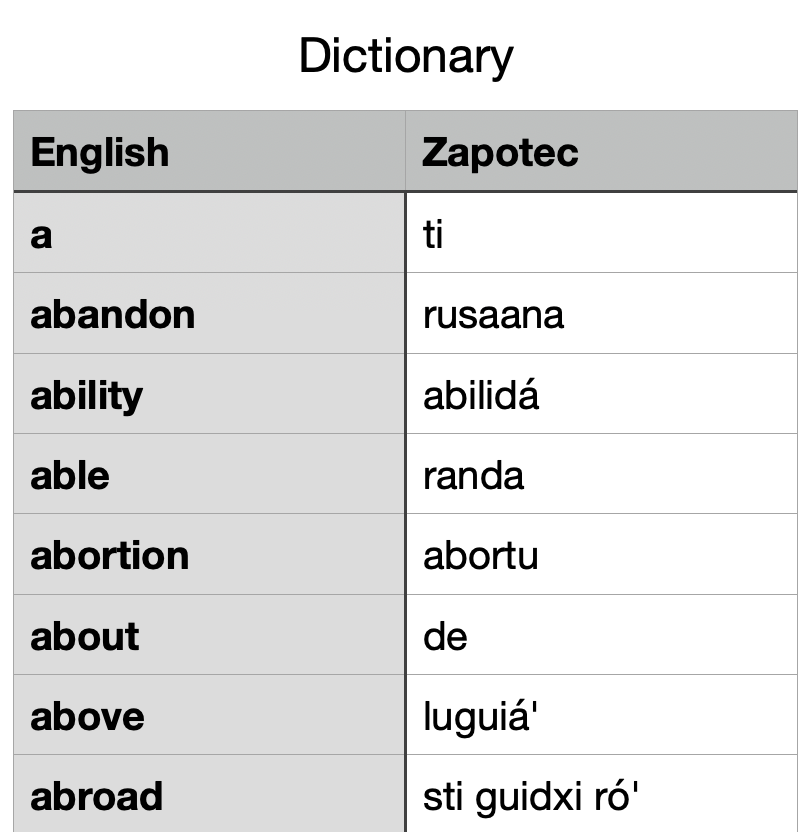
Task: Select the 'abilidá' Zapotec cell
Action: [x=481, y=395]
